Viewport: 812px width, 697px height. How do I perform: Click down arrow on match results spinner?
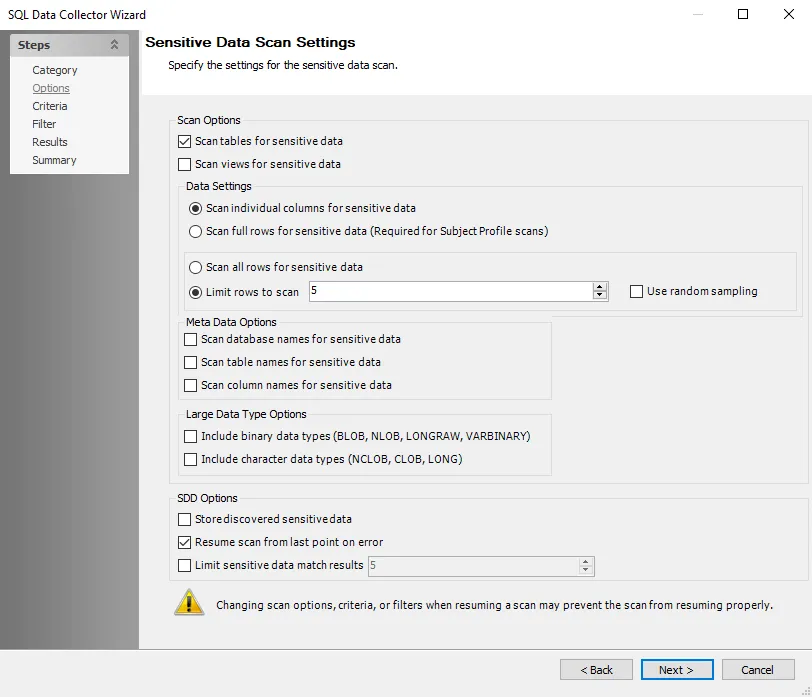coord(586,570)
